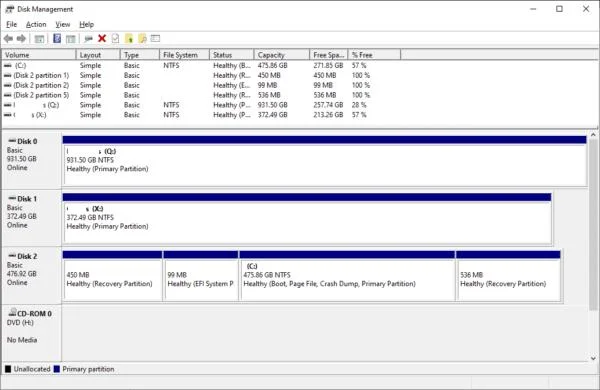Open the Help menu
The width and height of the screenshot is (600, 390).
pyautogui.click(x=86, y=24)
